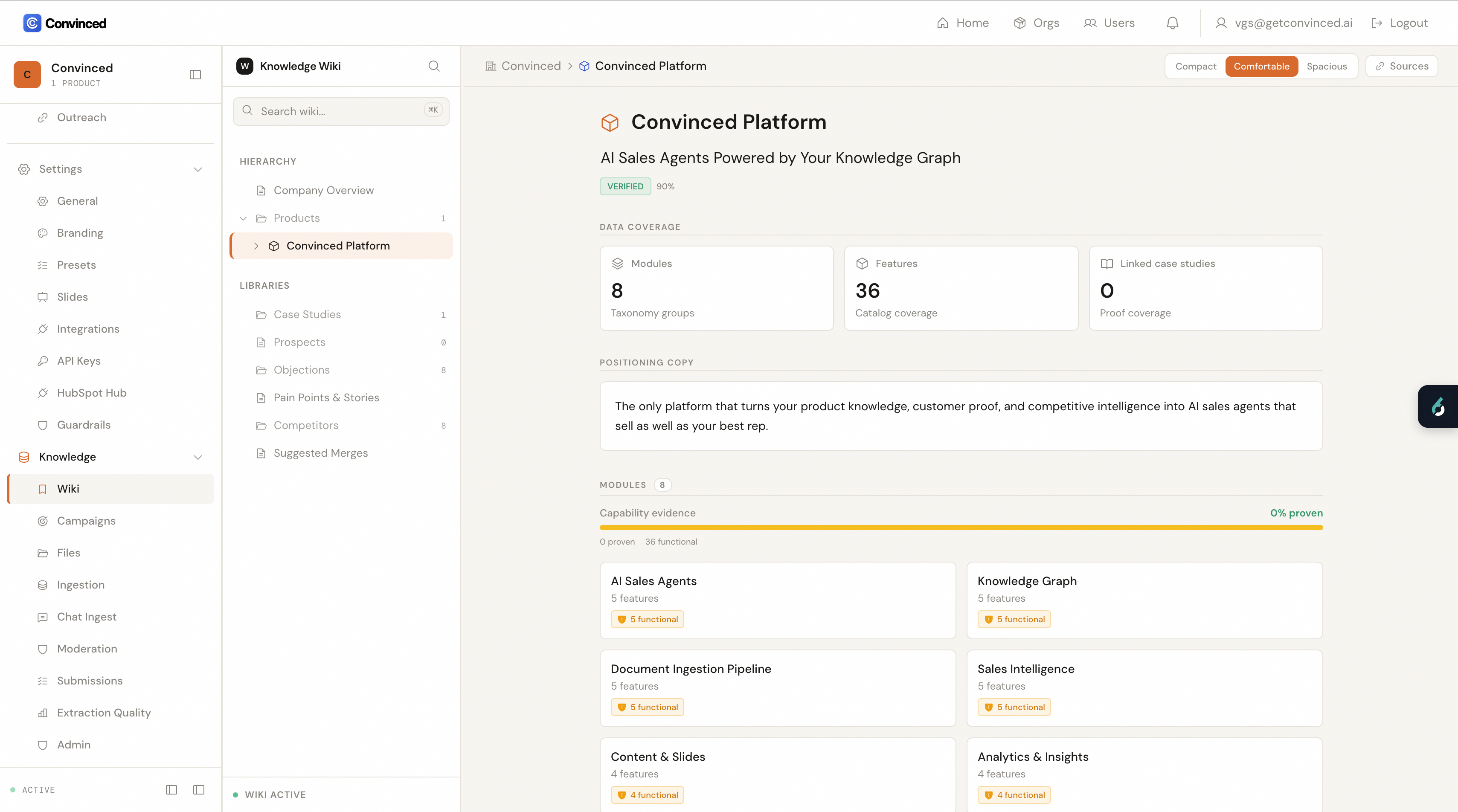Click the Features cube icon in Data Coverage
This screenshot has height=812, width=1458.
[x=862, y=264]
